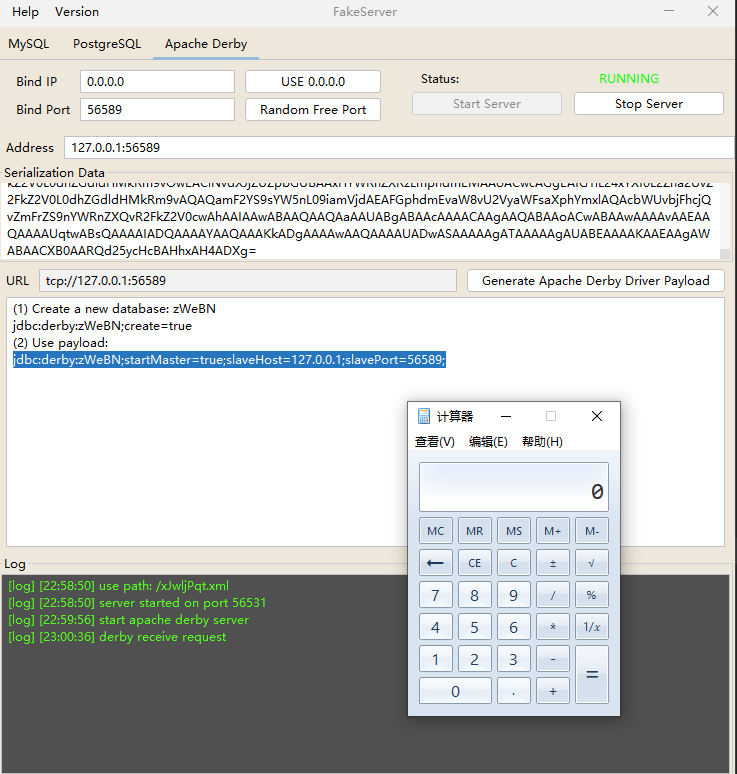Switch to the PostgreSQL tab
This screenshot has width=737, height=774.
click(107, 44)
